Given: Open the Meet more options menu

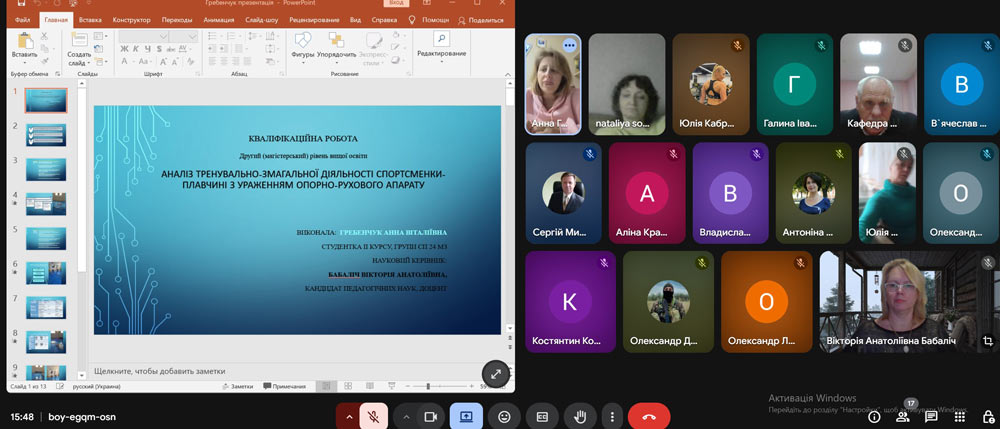Looking at the screenshot, I should [612, 416].
